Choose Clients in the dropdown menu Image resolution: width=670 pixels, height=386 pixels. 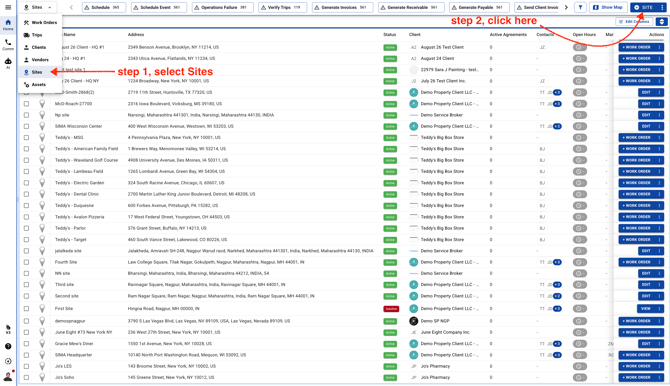pos(40,47)
